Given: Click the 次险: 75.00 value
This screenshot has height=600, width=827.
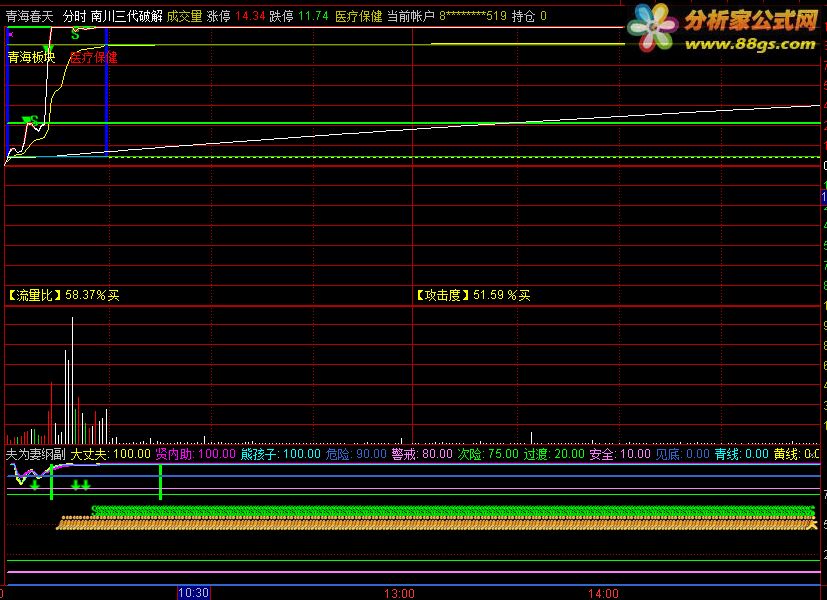Looking at the screenshot, I should [488, 454].
